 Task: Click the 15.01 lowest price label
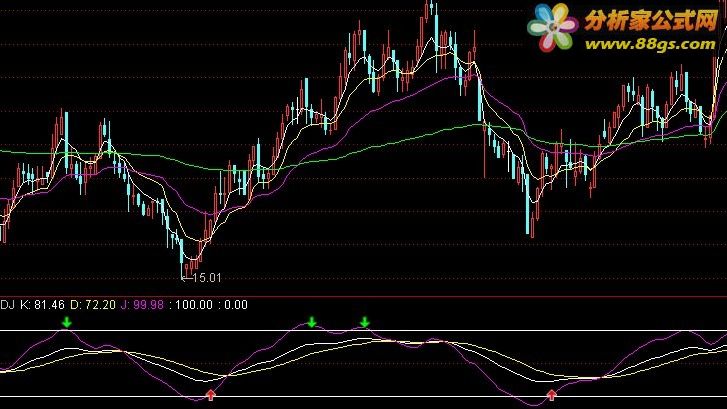[x=206, y=278]
